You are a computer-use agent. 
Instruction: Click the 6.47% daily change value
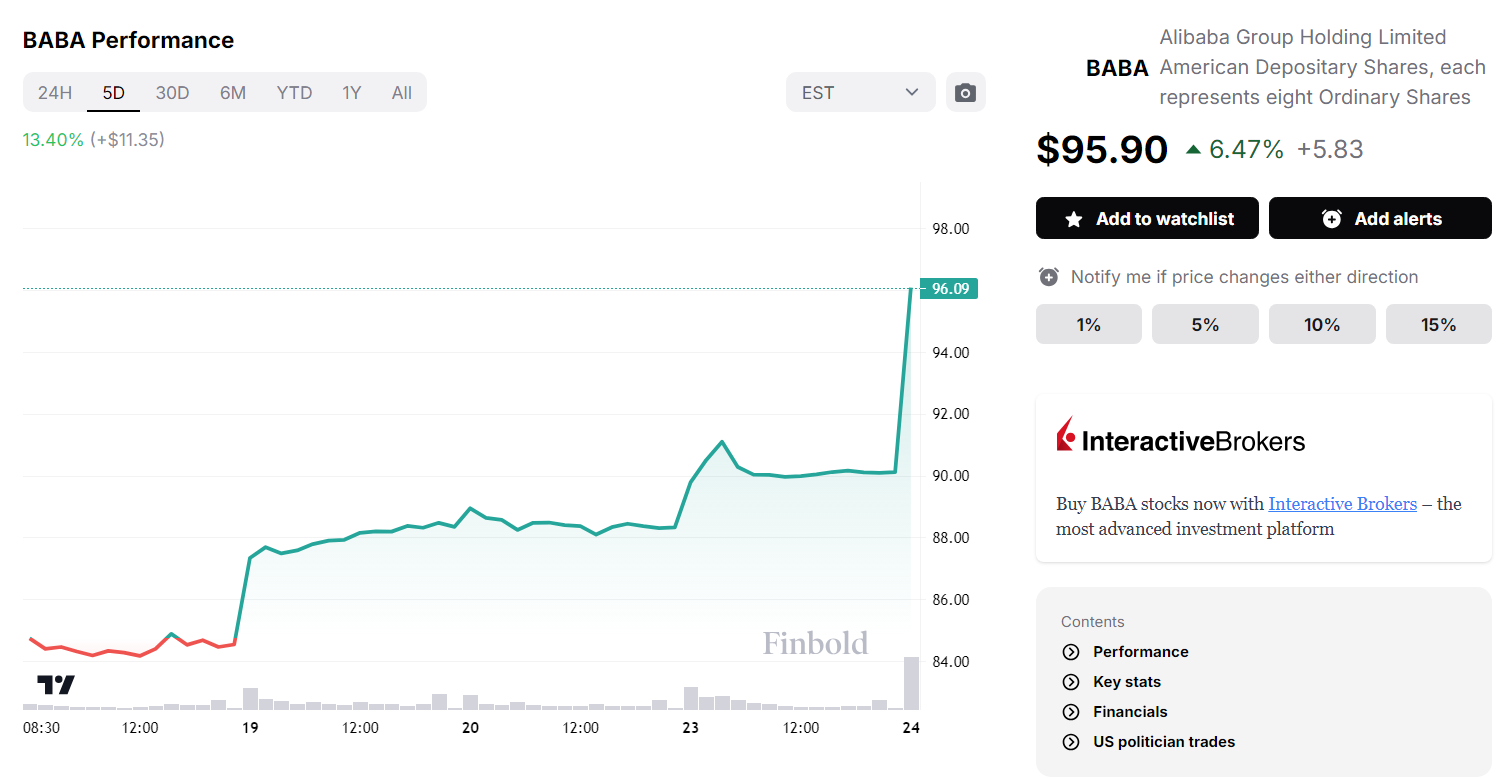coord(1246,150)
